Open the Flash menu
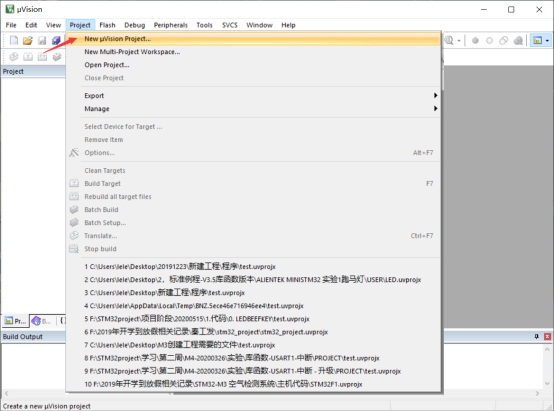Viewport: 554px width, 411px height. 107,25
